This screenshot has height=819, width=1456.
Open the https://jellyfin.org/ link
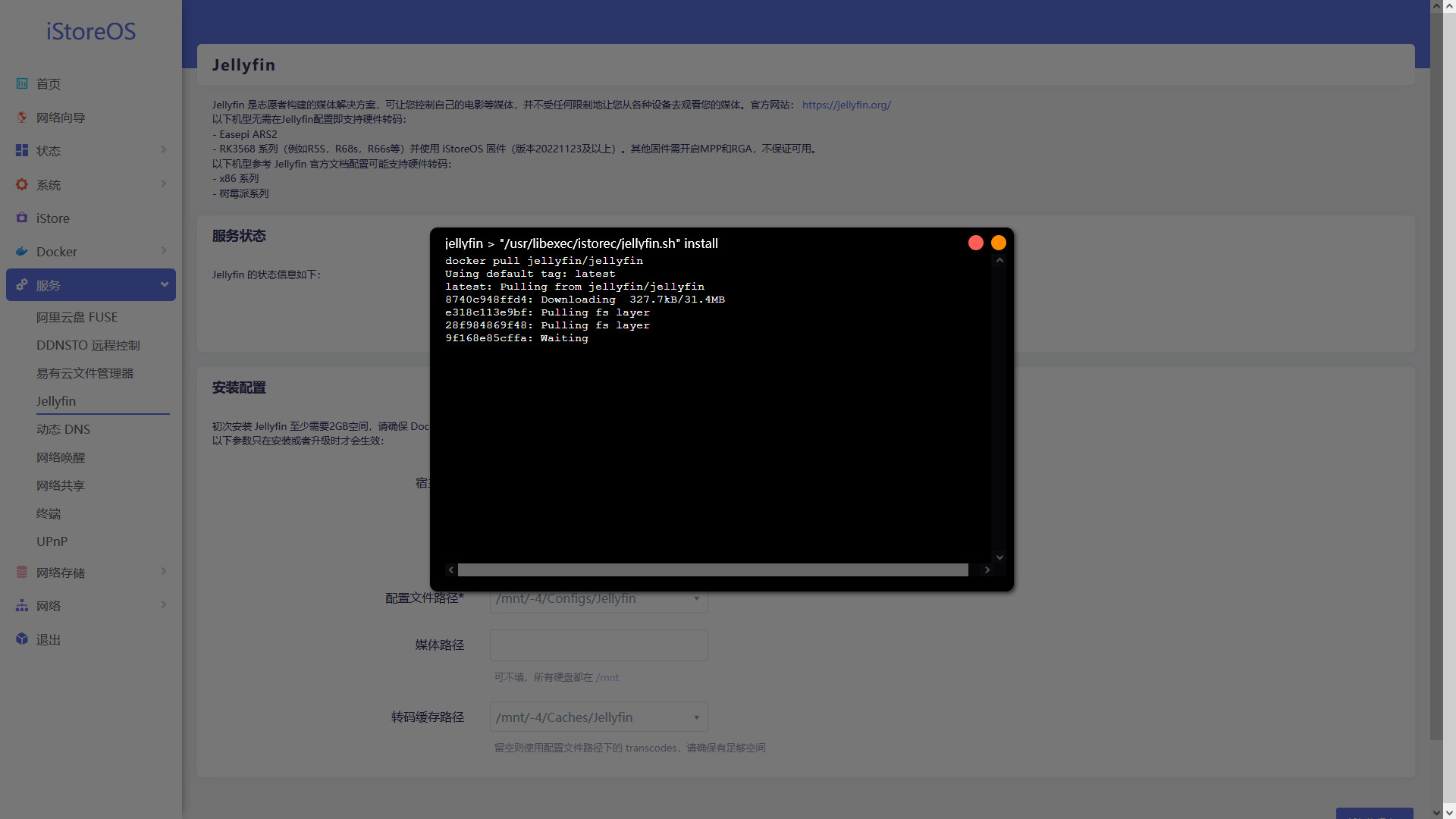(846, 105)
